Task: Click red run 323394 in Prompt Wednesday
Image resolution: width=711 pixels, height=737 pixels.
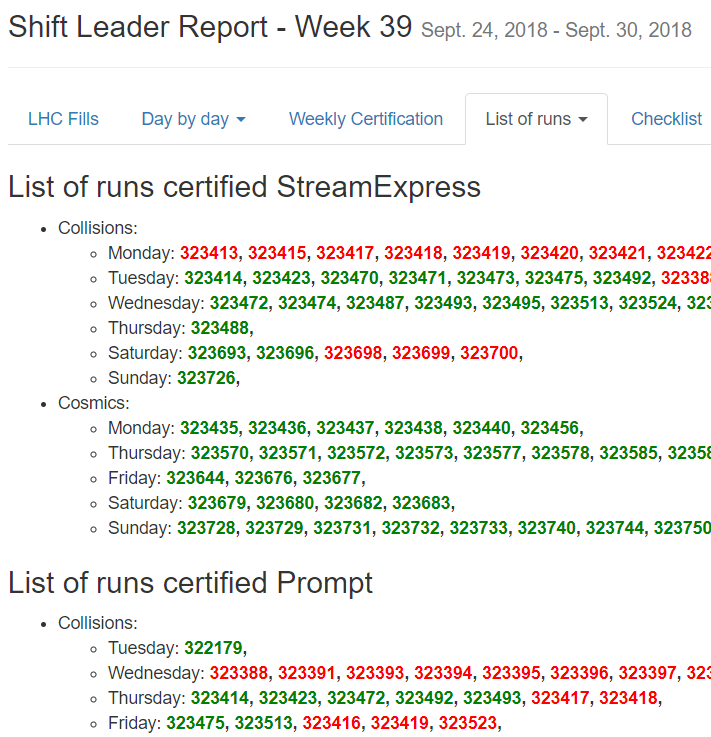Action: (x=443, y=673)
